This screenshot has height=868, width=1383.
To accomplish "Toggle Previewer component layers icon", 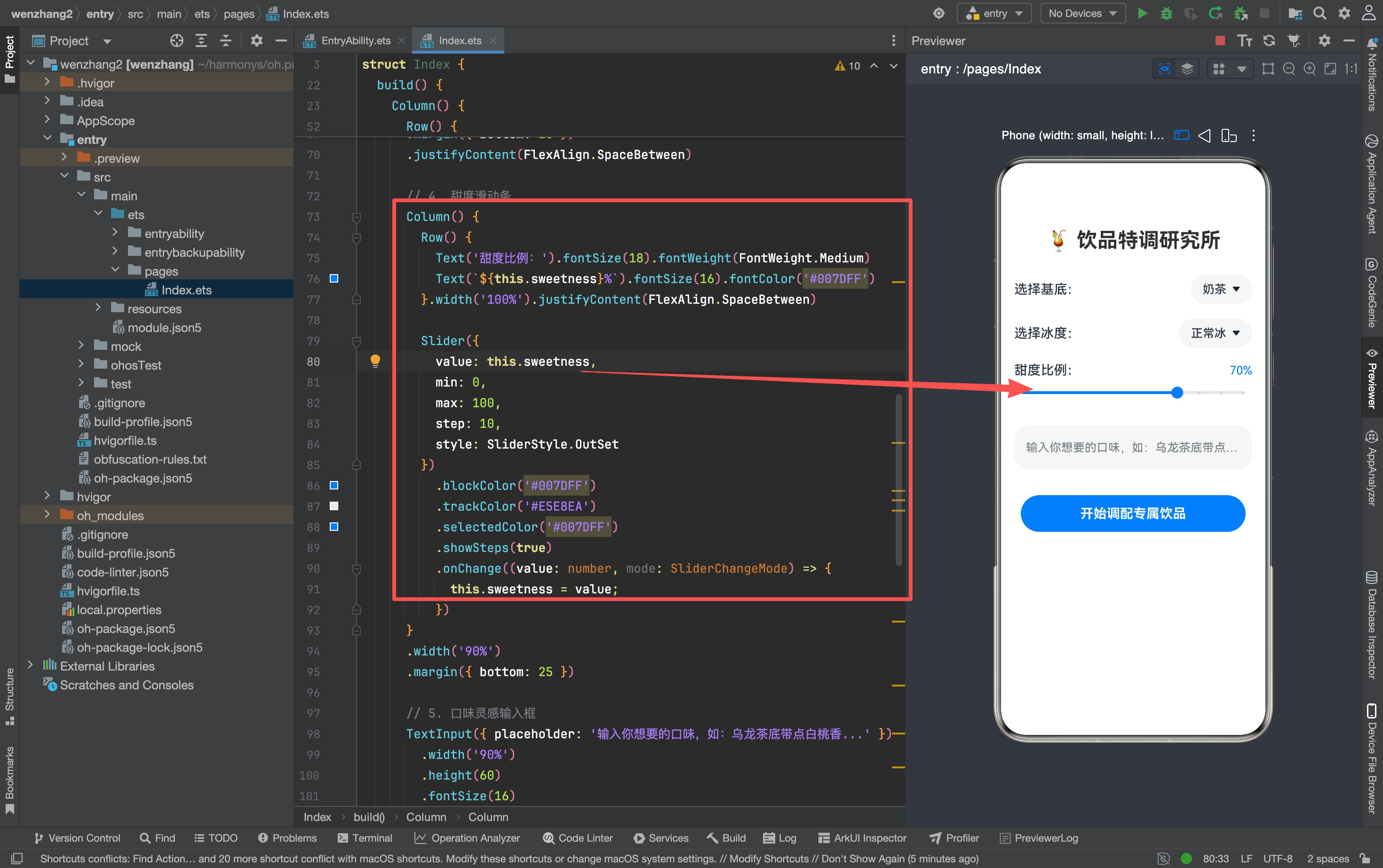I will [1187, 69].
